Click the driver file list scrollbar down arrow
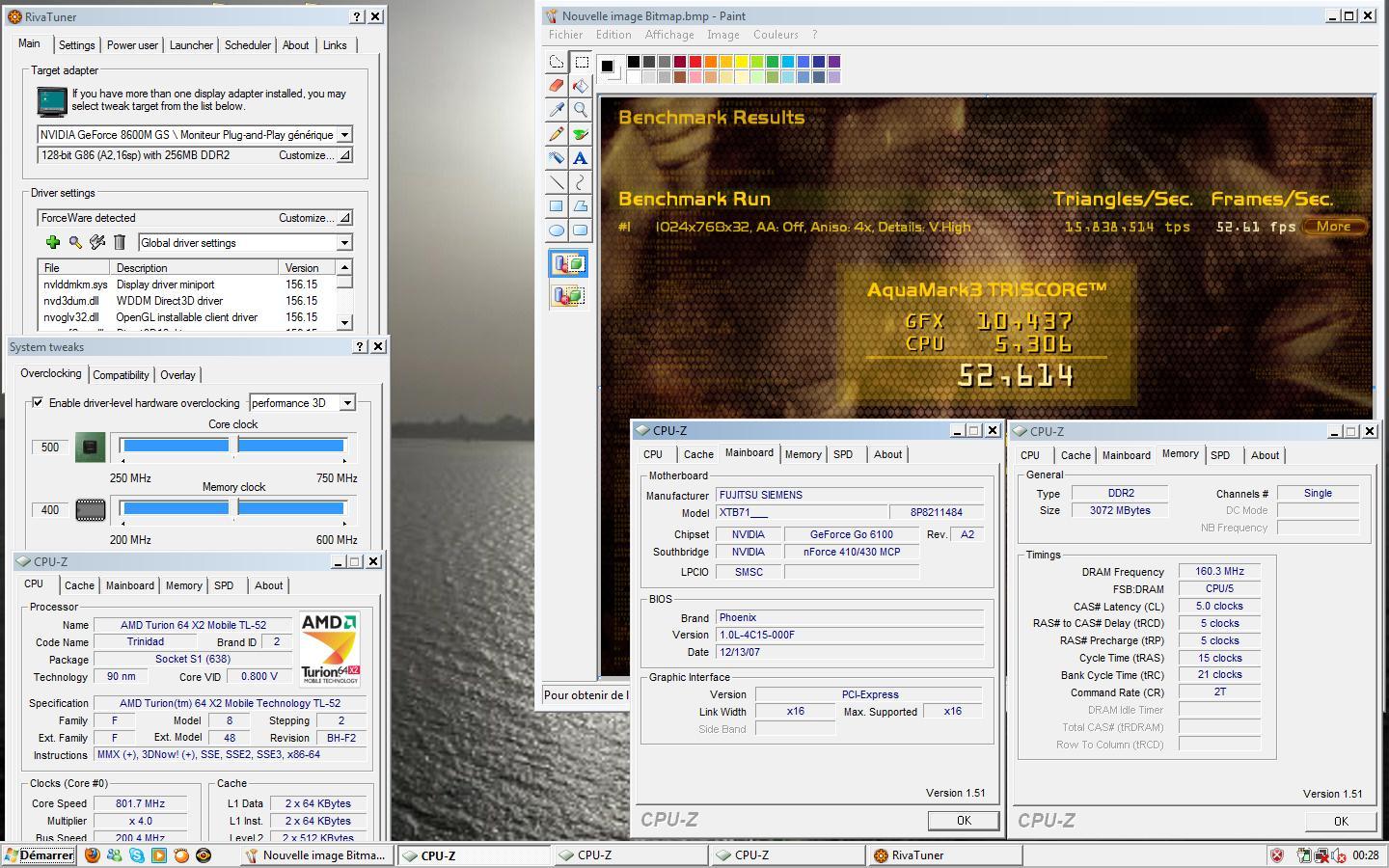 tap(344, 322)
